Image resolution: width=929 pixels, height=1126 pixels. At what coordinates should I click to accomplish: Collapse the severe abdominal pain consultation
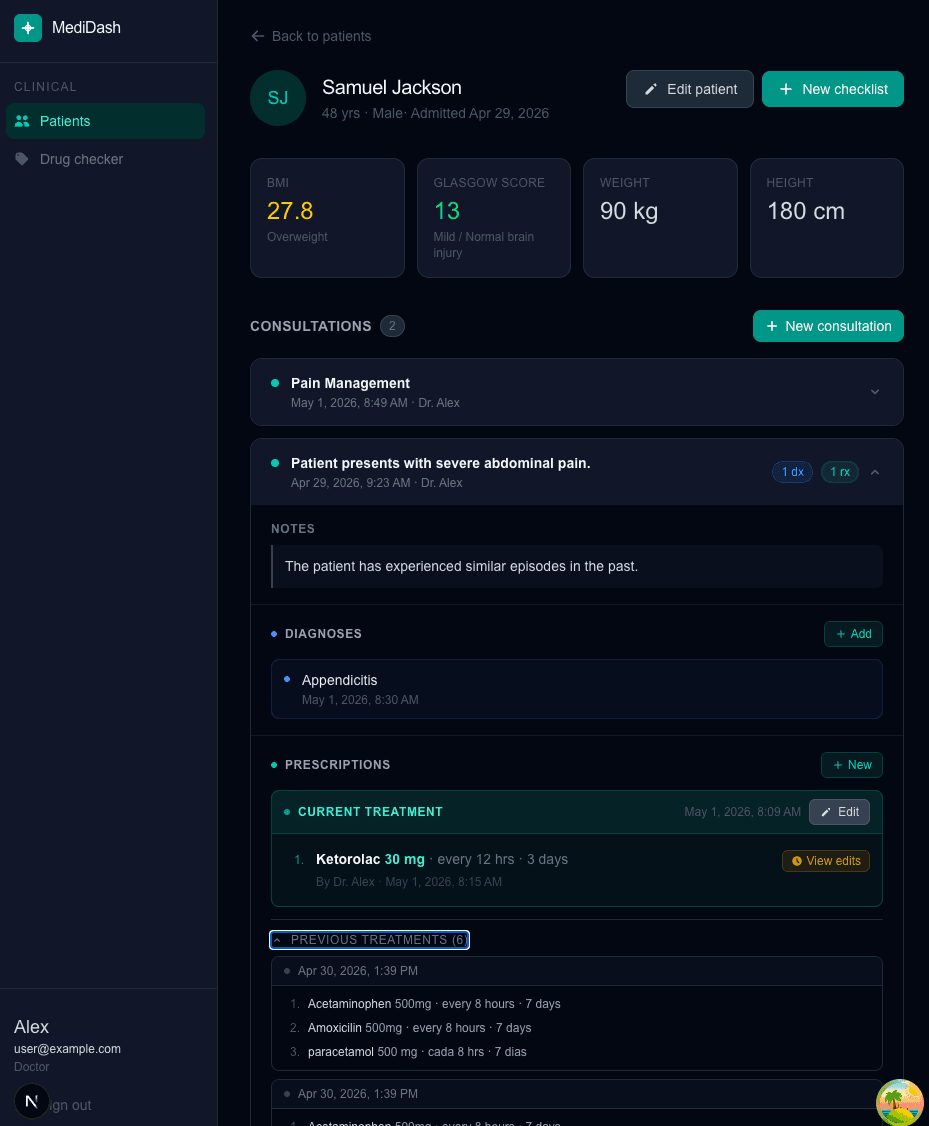point(874,472)
